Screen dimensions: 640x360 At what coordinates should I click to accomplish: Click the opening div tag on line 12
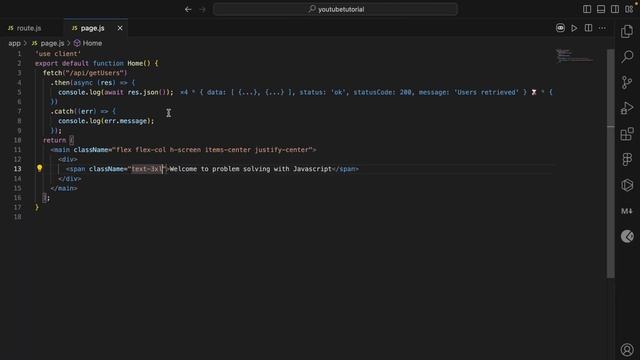[x=68, y=159]
